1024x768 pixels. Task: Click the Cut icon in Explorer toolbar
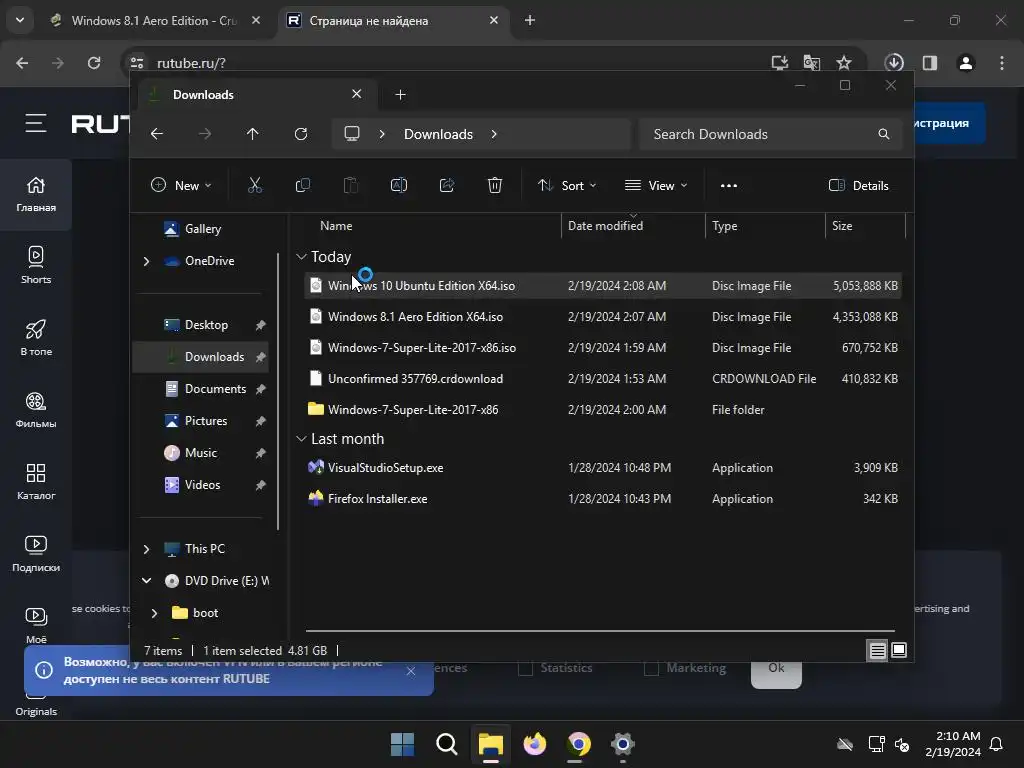tap(255, 185)
